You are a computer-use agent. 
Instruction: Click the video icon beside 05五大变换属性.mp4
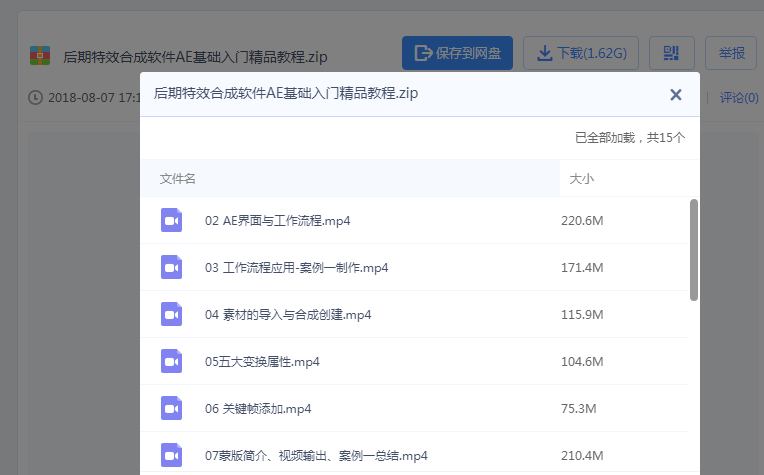pyautogui.click(x=172, y=361)
